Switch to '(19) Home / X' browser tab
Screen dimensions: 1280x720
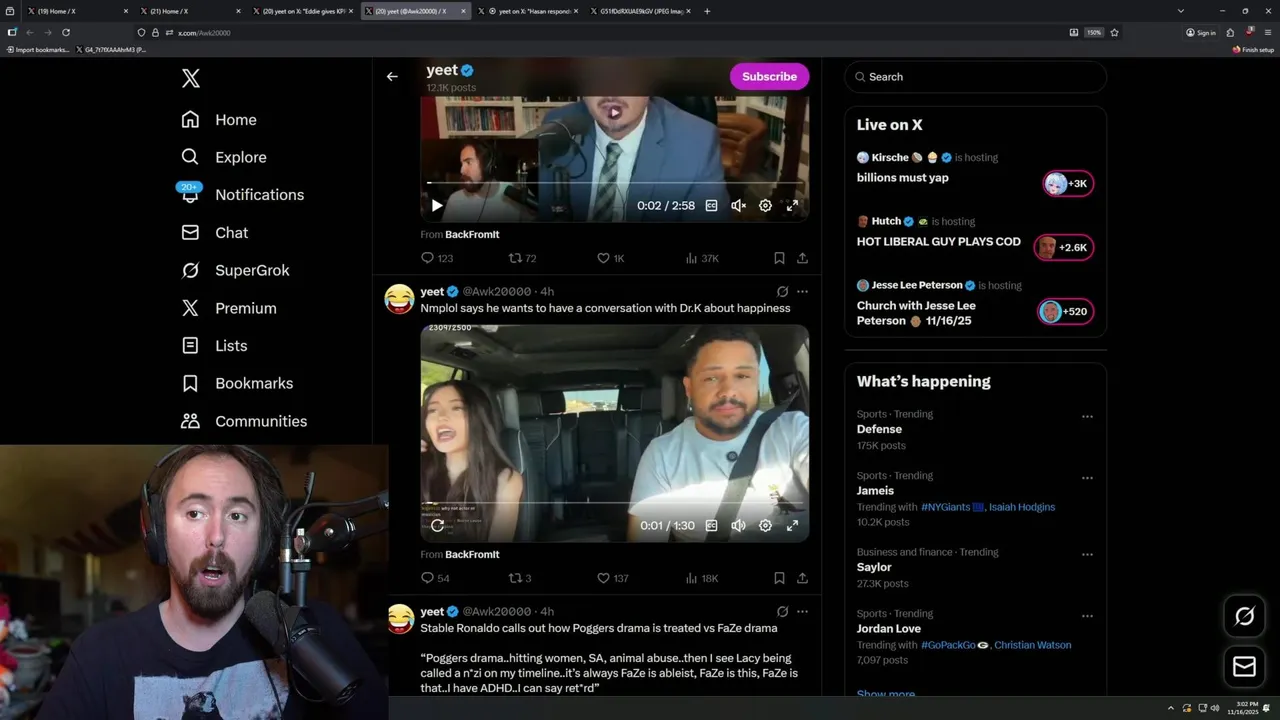tap(75, 11)
